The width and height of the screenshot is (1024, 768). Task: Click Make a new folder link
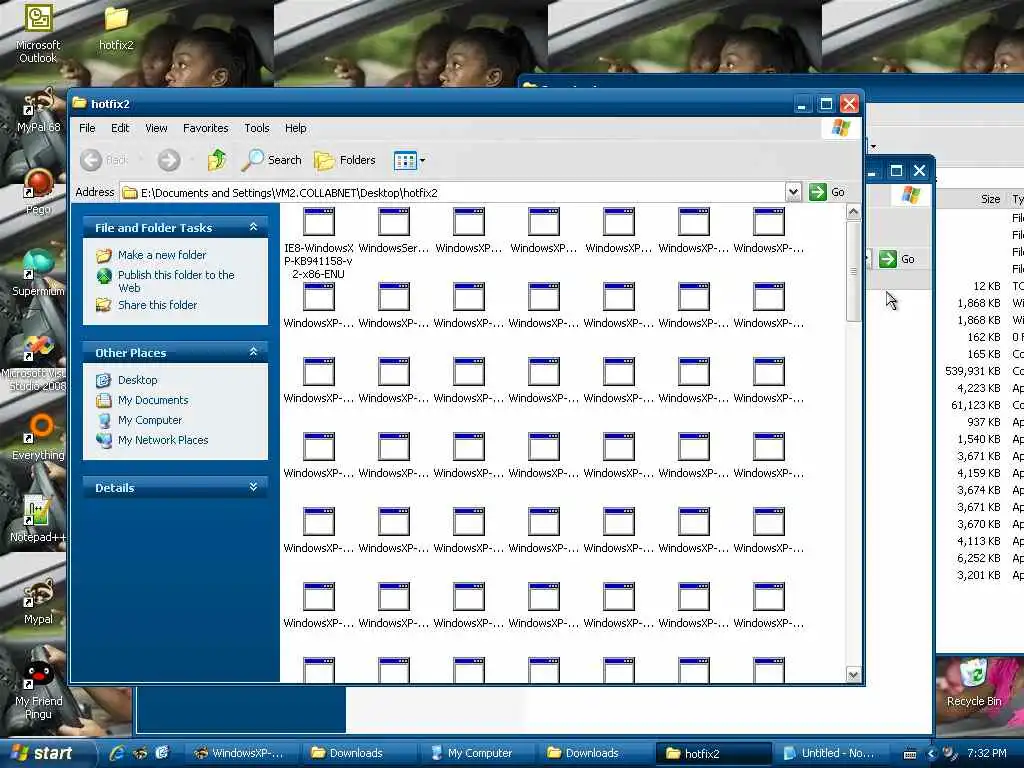tap(162, 255)
